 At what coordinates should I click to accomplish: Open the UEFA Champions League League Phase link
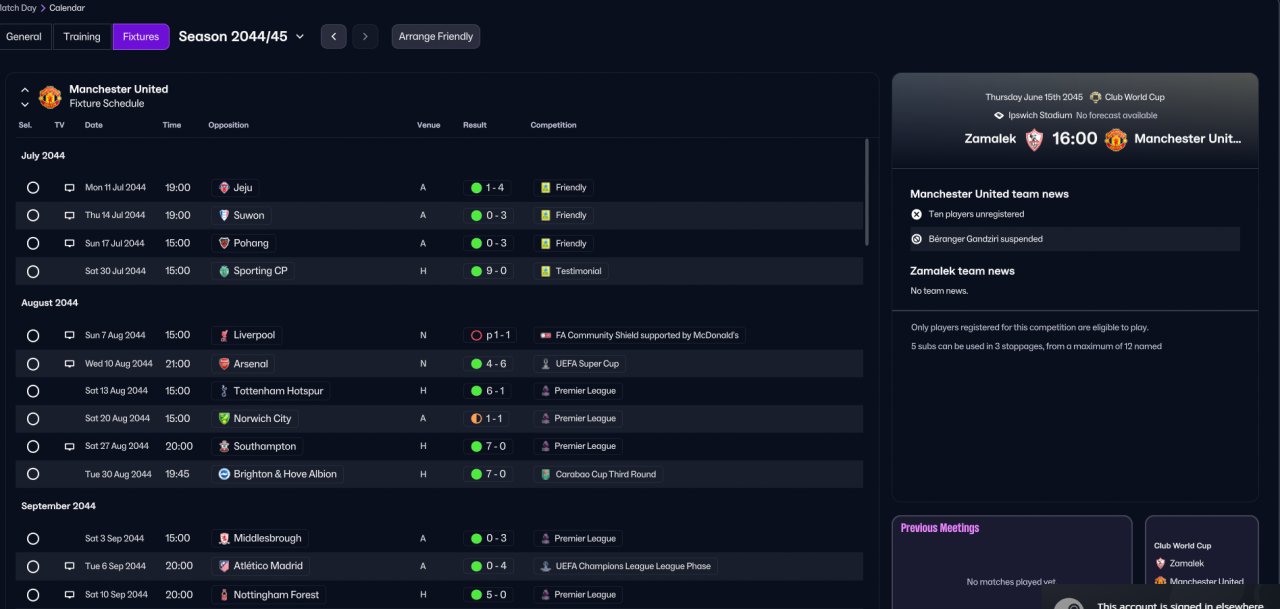(625, 566)
